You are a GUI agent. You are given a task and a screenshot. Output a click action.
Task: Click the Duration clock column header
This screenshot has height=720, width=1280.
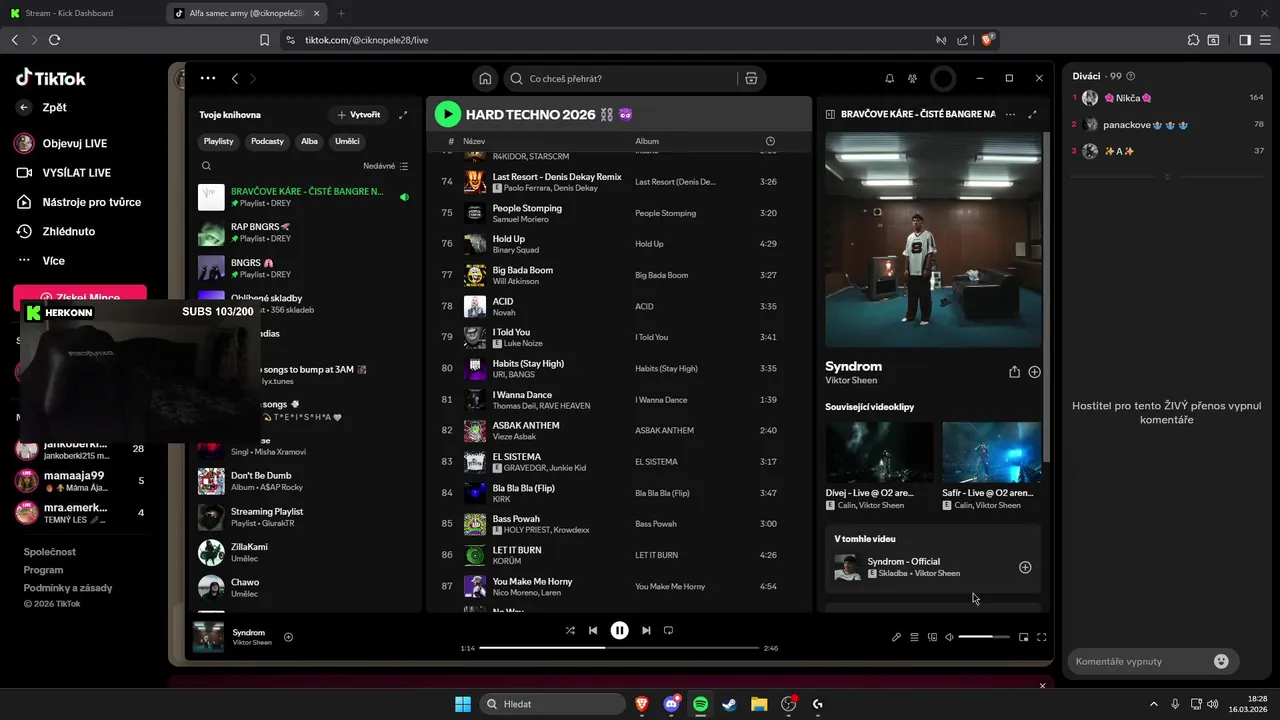pos(770,141)
